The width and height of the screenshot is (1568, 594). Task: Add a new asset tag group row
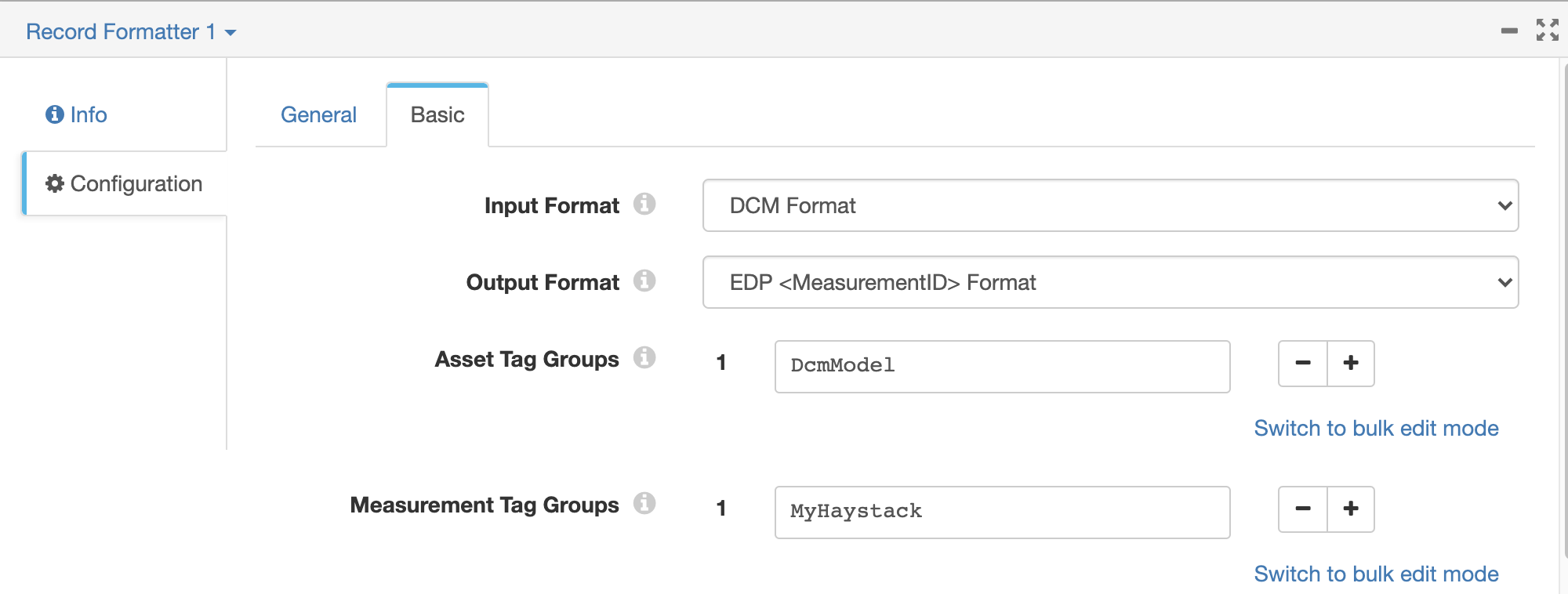tap(1351, 364)
